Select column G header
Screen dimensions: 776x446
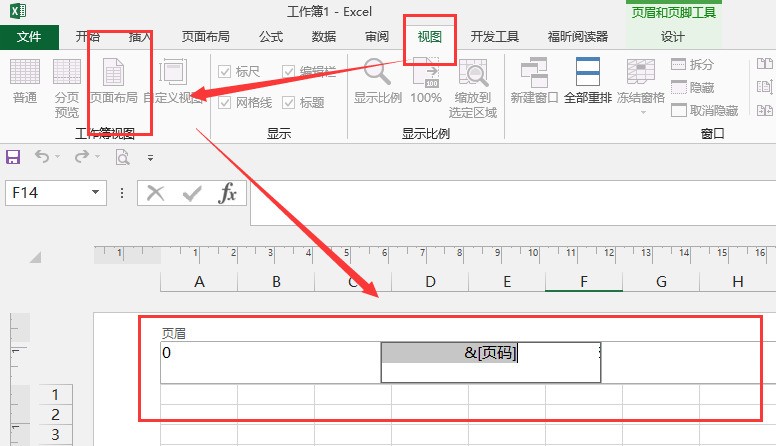pyautogui.click(x=661, y=282)
